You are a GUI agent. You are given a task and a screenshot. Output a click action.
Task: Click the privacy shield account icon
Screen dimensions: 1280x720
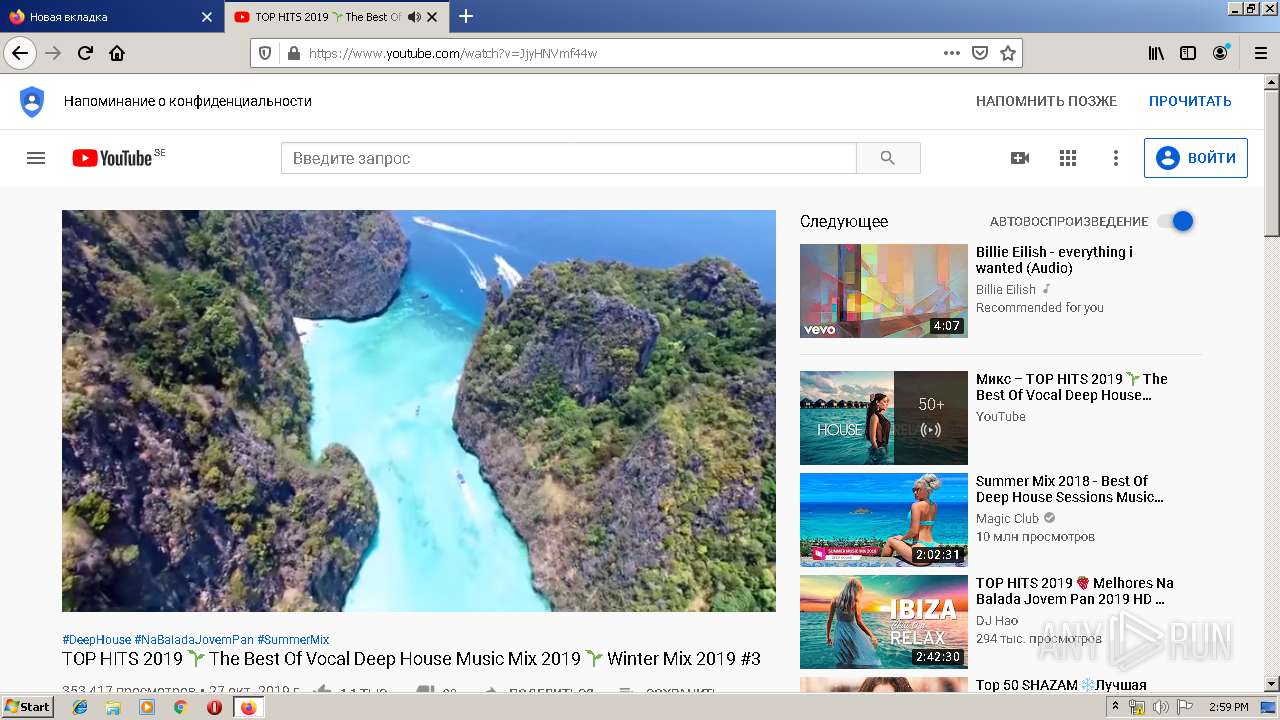point(32,101)
